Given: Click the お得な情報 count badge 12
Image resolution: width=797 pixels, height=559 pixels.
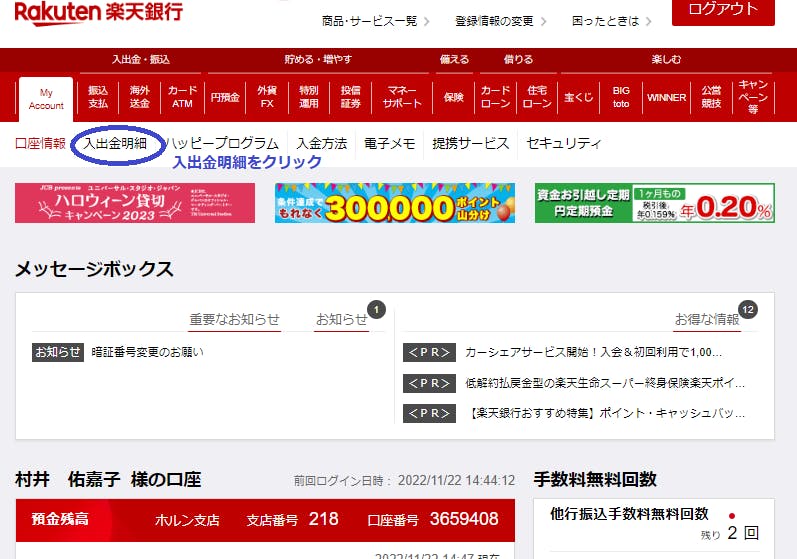Looking at the screenshot, I should click(748, 309).
